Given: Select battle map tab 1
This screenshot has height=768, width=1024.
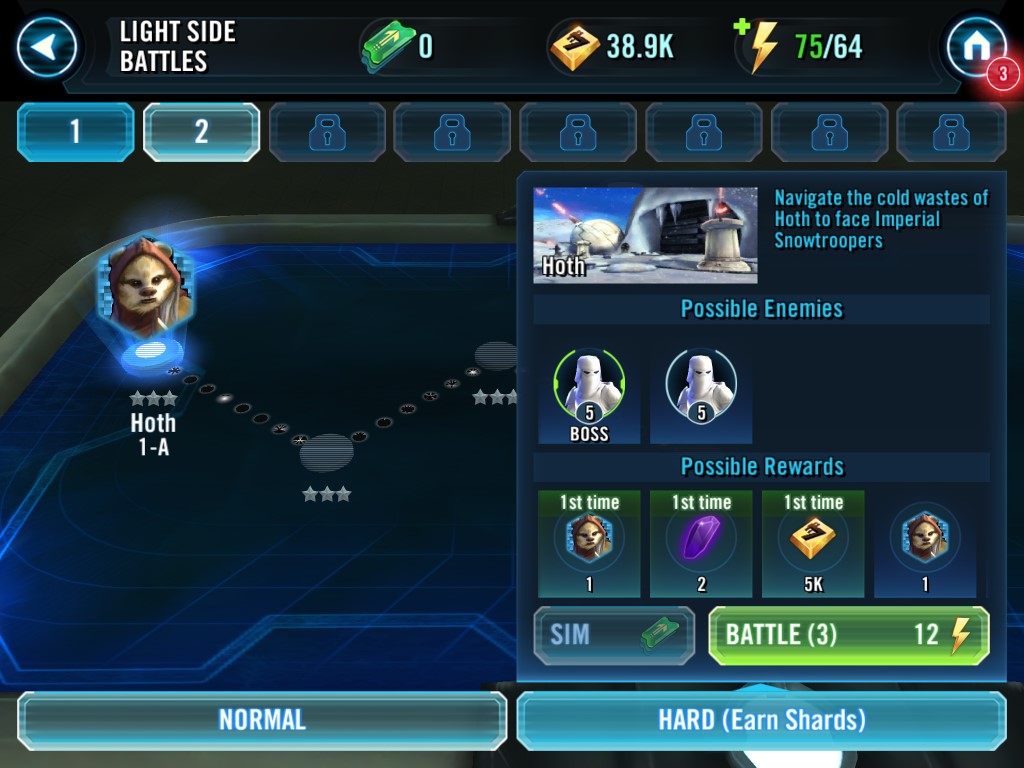Looking at the screenshot, I should tap(75, 132).
